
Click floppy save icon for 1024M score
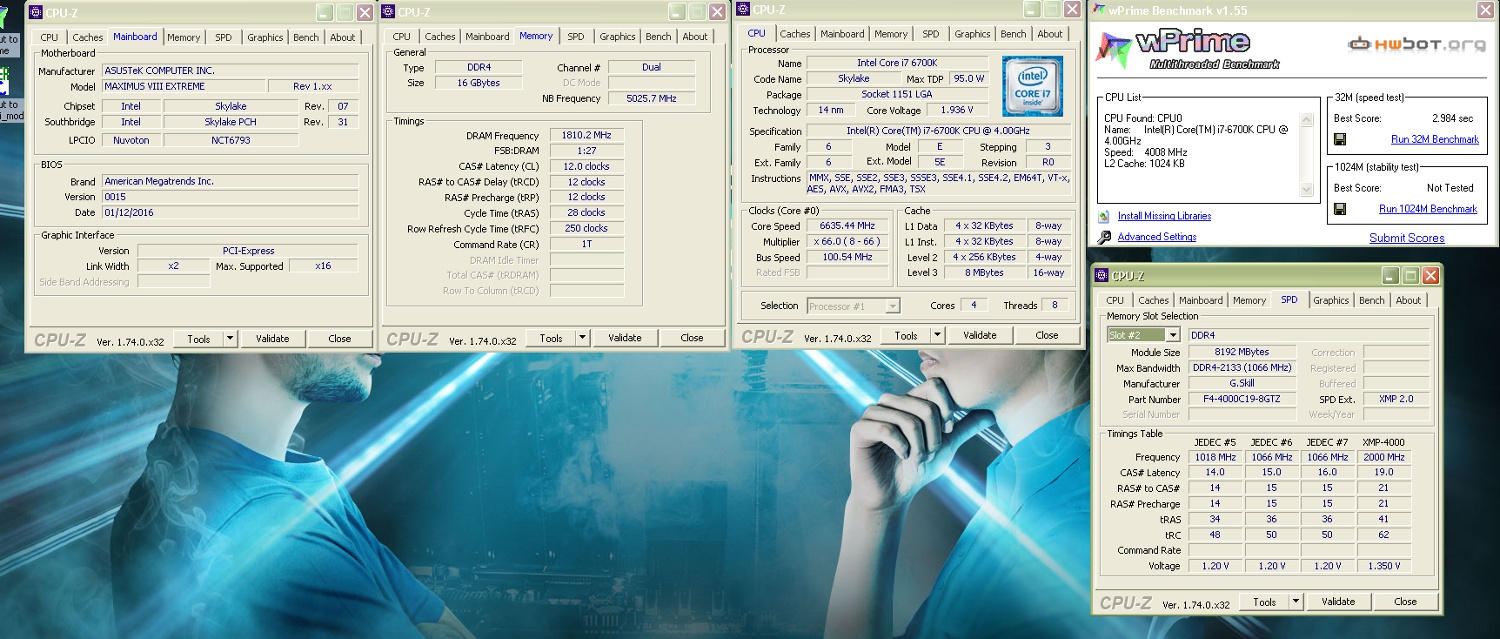click(1340, 209)
